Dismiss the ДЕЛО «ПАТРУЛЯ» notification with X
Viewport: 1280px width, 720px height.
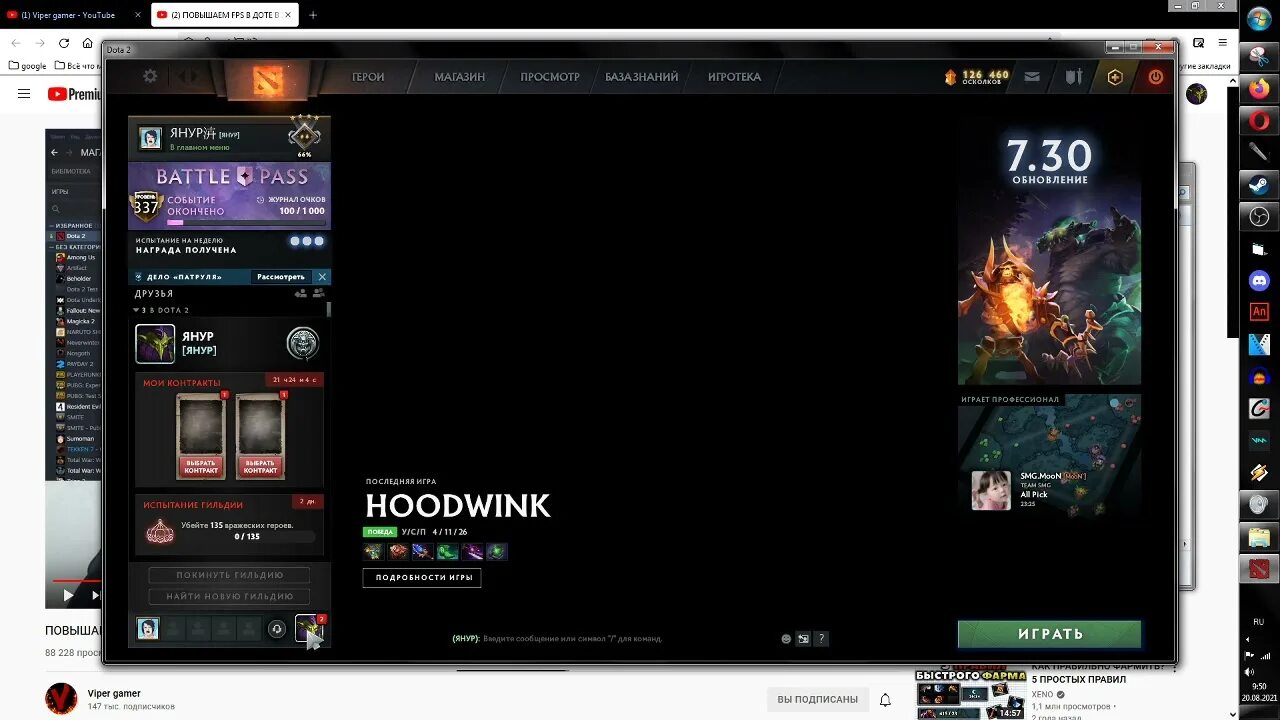click(x=322, y=277)
